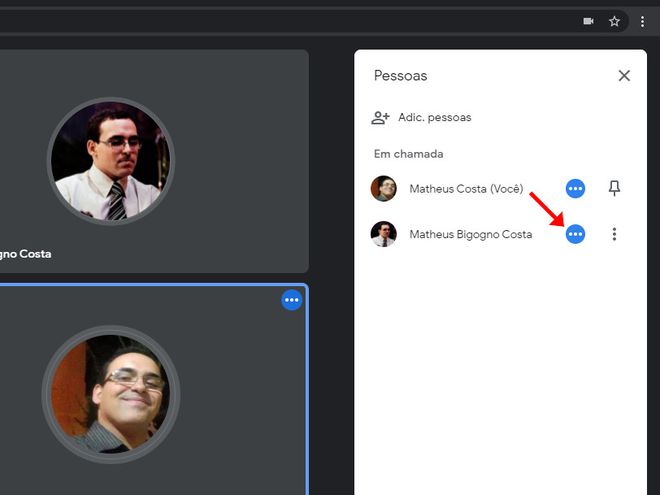Select the name Matheus Bigogno Costa in list
The image size is (660, 495).
(471, 234)
